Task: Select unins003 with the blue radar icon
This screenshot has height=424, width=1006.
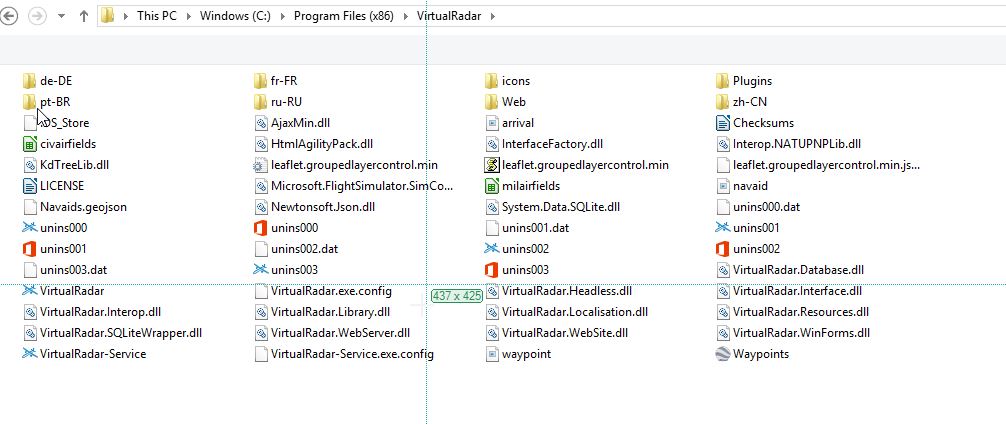Action: tap(286, 270)
